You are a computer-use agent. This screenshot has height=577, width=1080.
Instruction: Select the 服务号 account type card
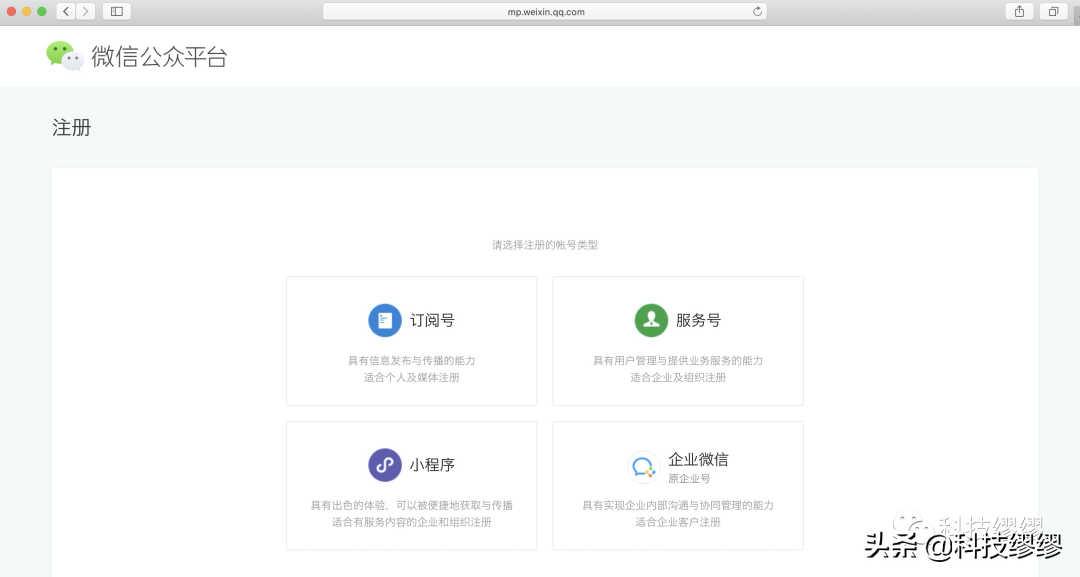pyautogui.click(x=677, y=340)
